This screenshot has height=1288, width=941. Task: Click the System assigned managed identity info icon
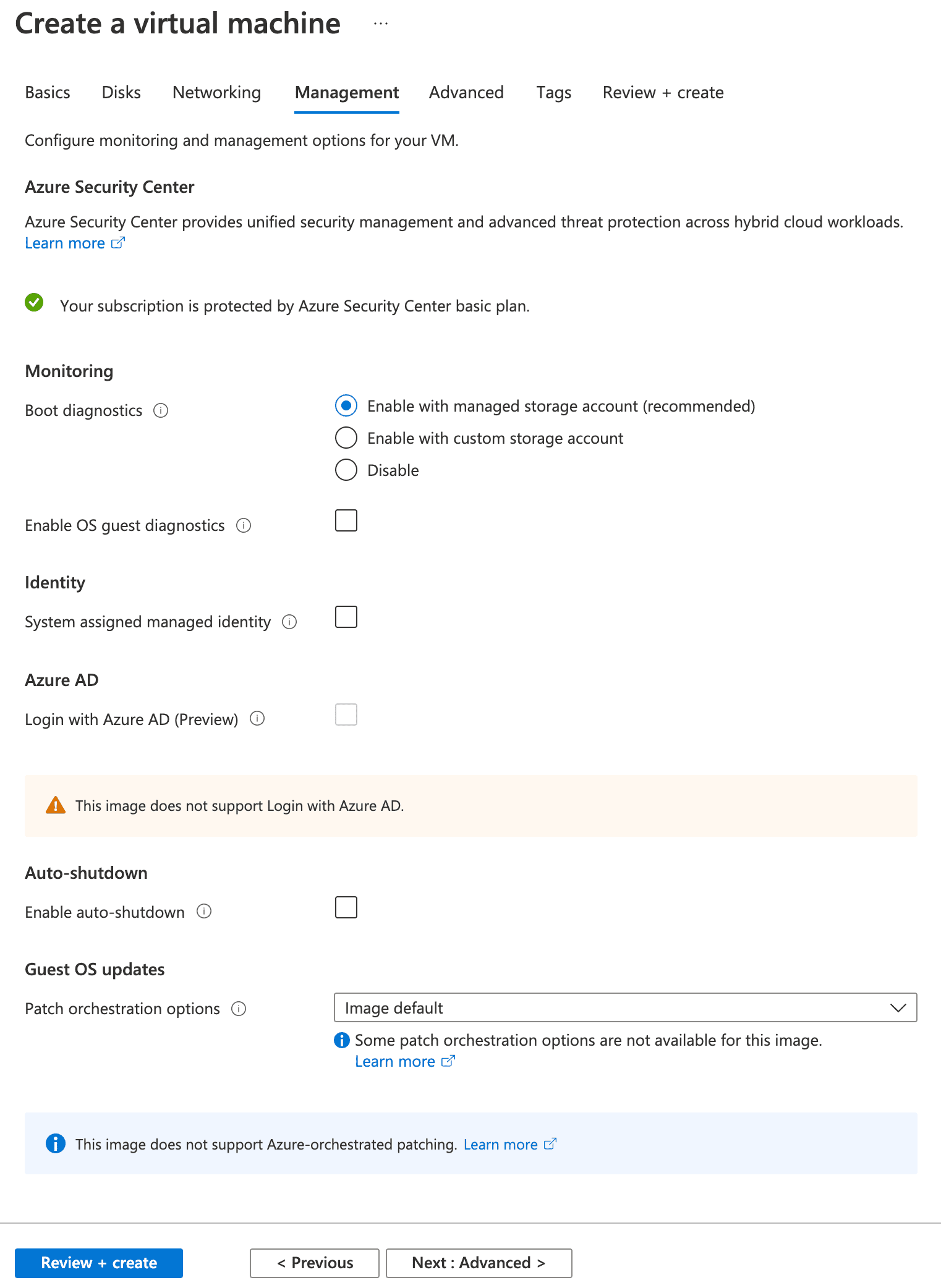pyautogui.click(x=289, y=622)
